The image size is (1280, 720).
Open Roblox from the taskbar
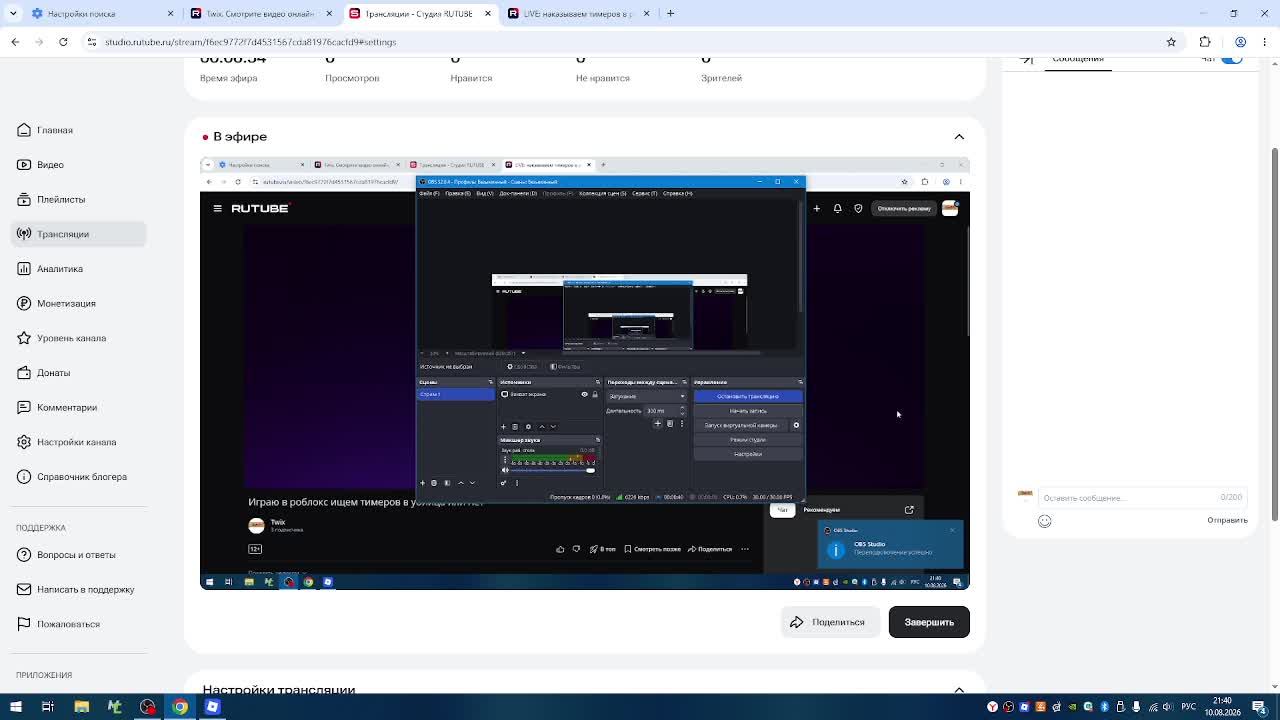click(212, 707)
